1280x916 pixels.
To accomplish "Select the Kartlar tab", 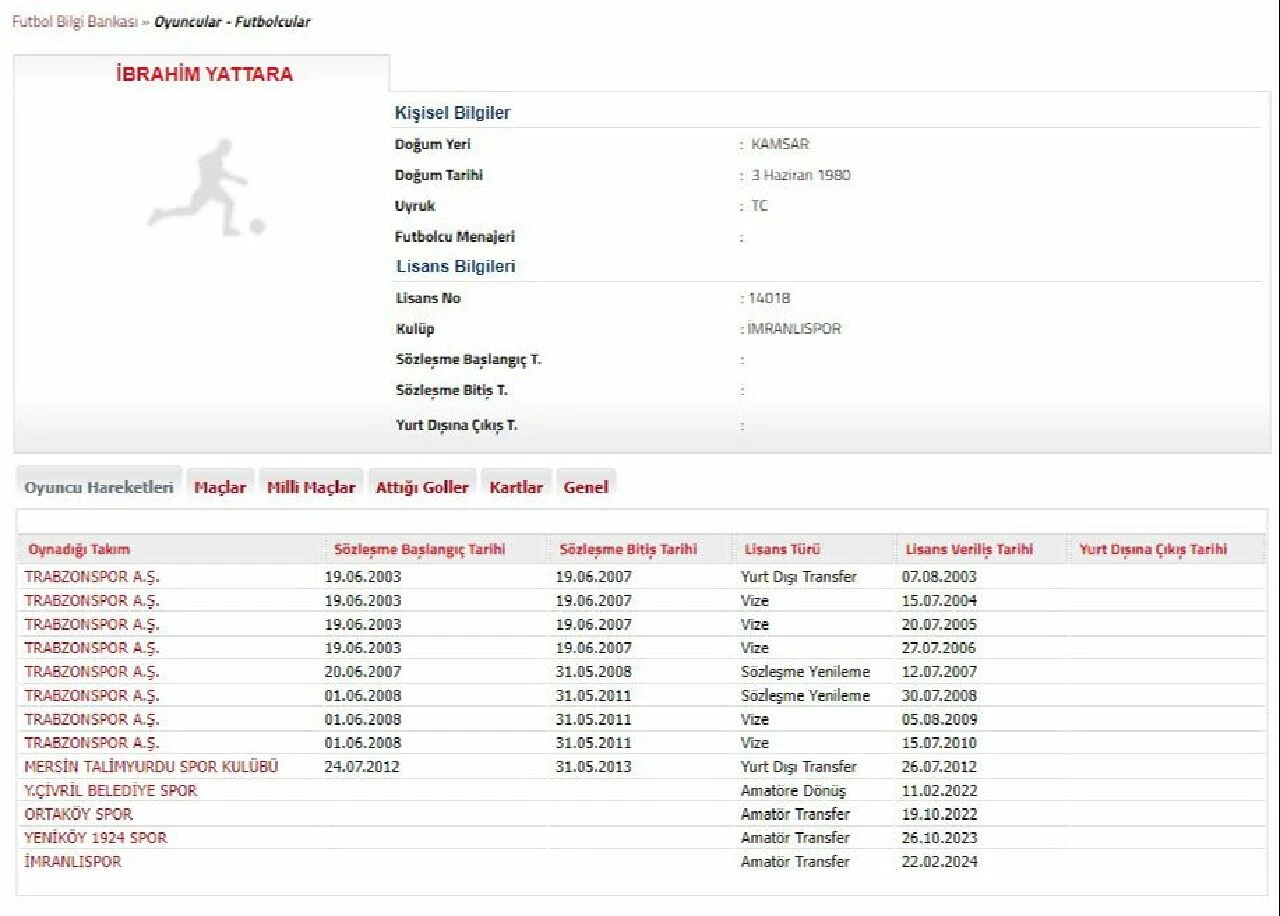I will (x=516, y=487).
